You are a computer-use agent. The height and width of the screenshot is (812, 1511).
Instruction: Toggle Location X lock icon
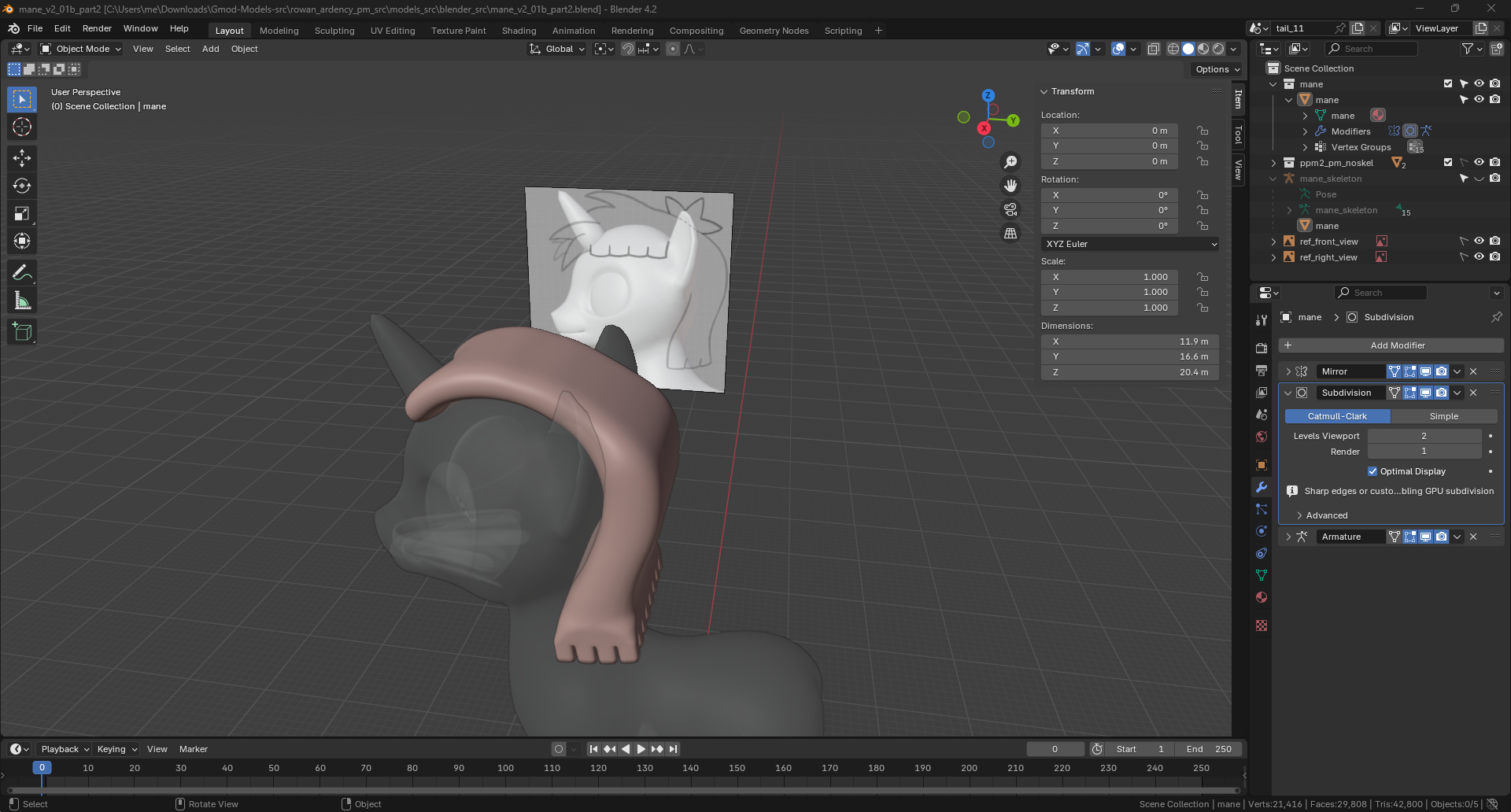[1203, 131]
